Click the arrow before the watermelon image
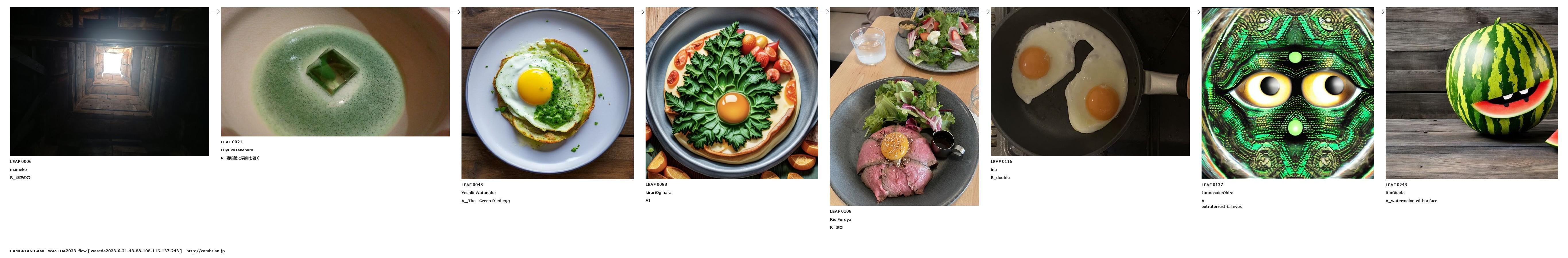The height and width of the screenshot is (258, 1568). pyautogui.click(x=1379, y=11)
